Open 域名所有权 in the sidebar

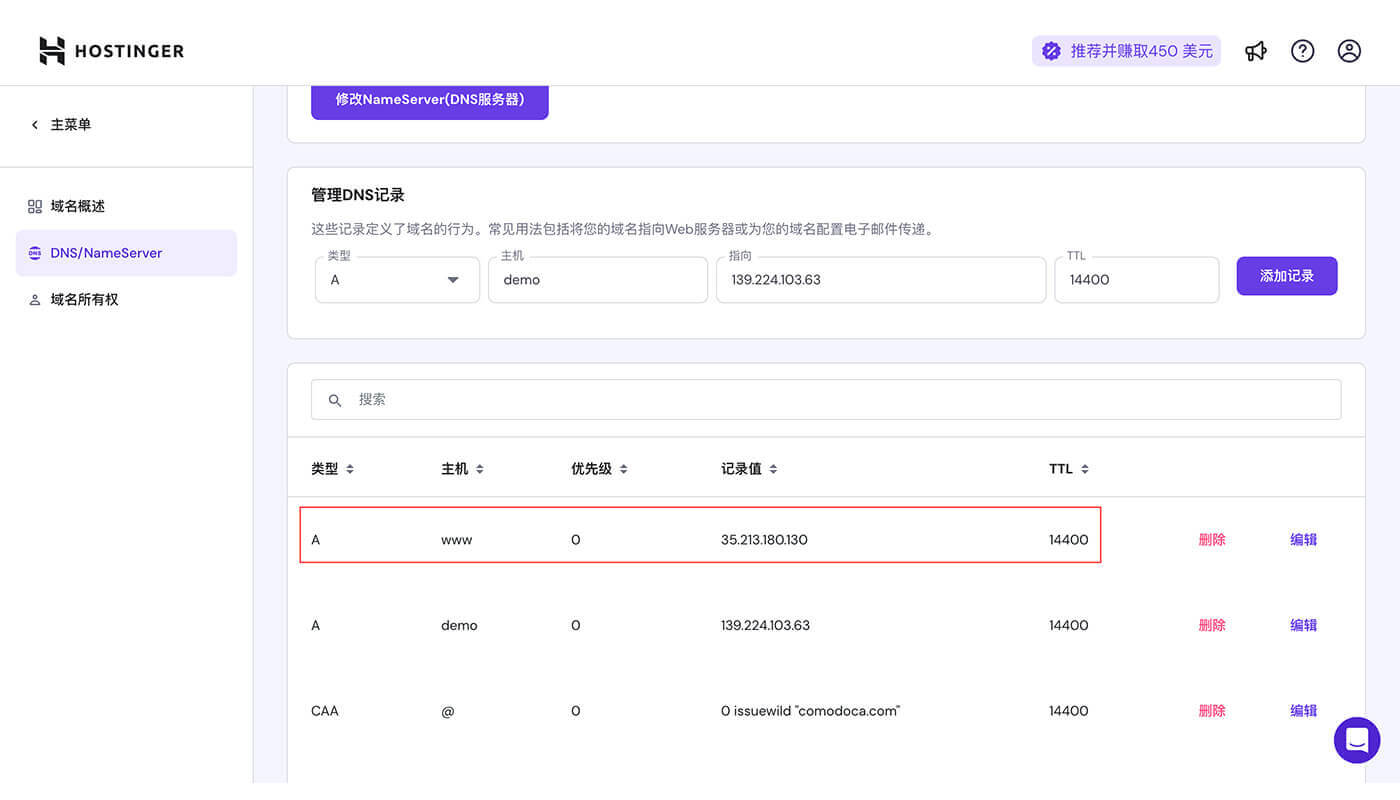point(126,300)
